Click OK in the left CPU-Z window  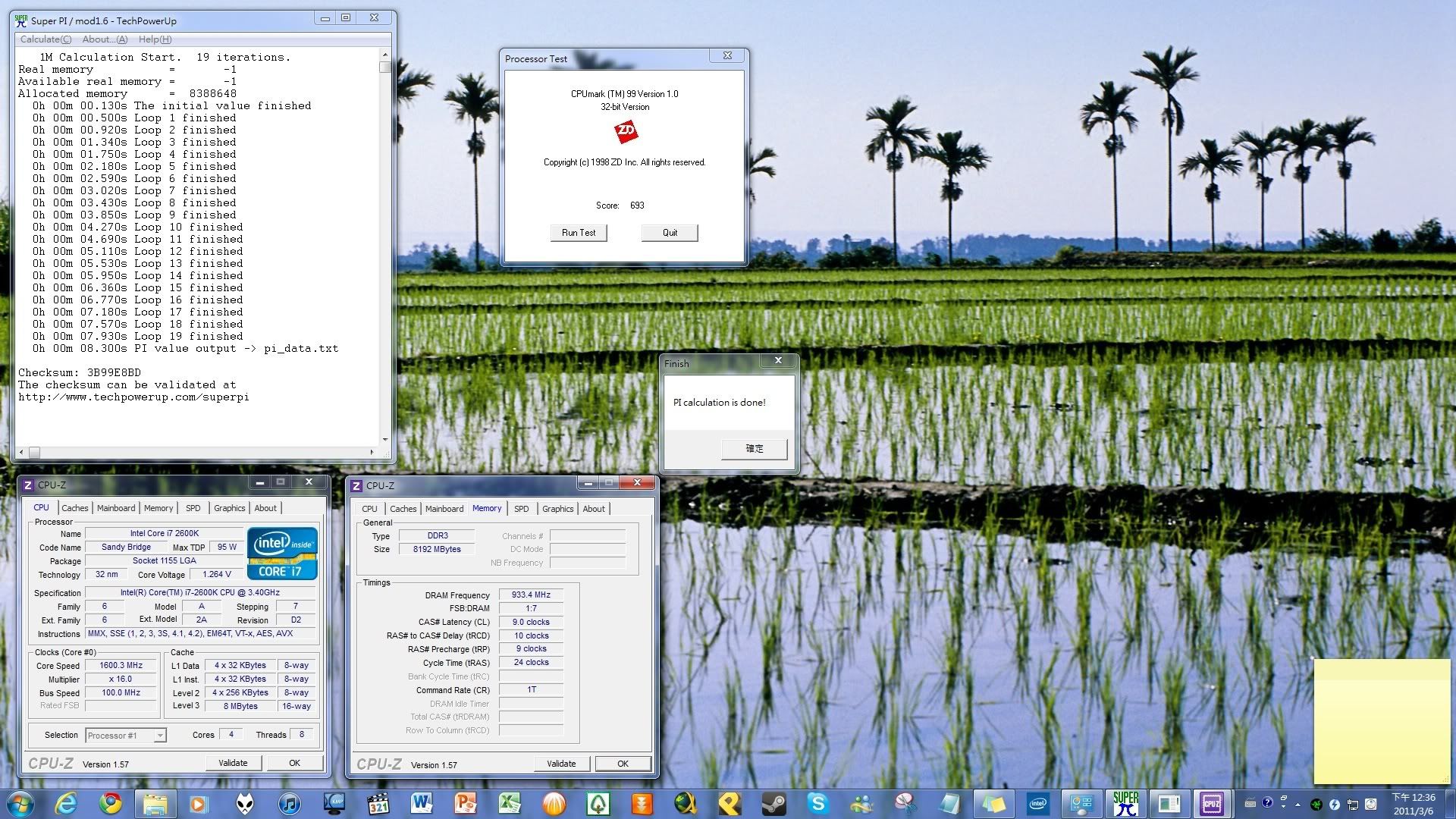[294, 763]
